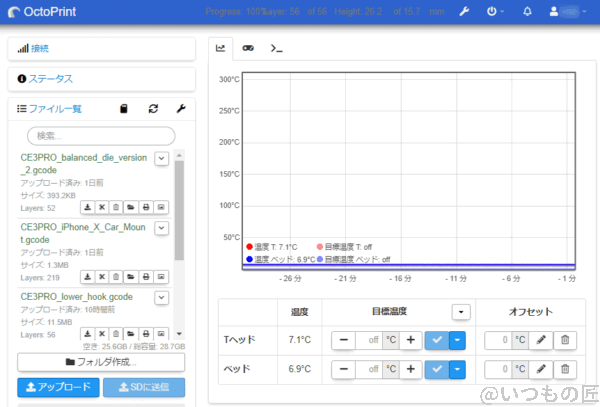Viewport: 600px width, 407px height.
Task: Print the CE3PRO_iPhone_X_Car_Mount.gcode file
Action: point(146,278)
